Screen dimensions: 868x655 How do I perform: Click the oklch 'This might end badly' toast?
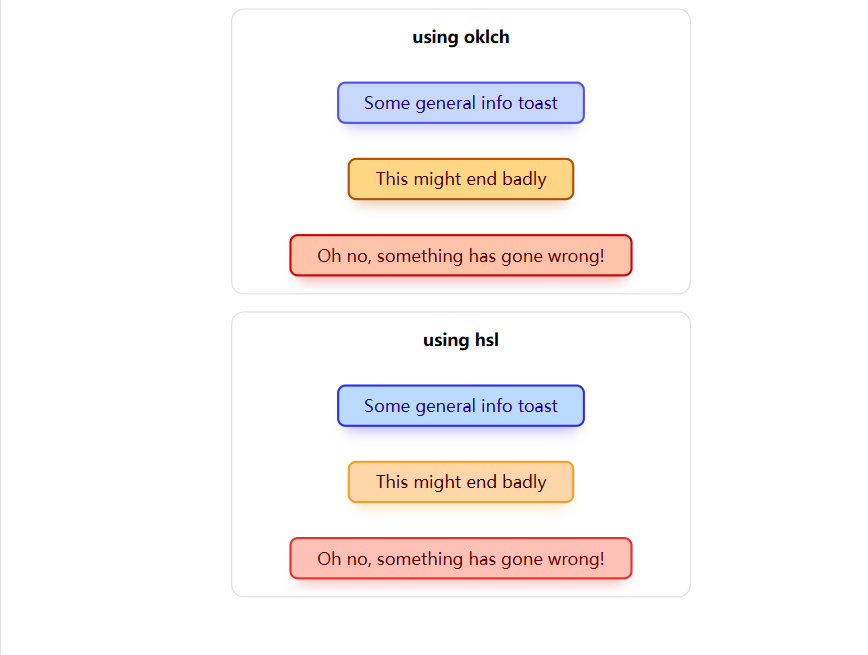pyautogui.click(x=460, y=179)
